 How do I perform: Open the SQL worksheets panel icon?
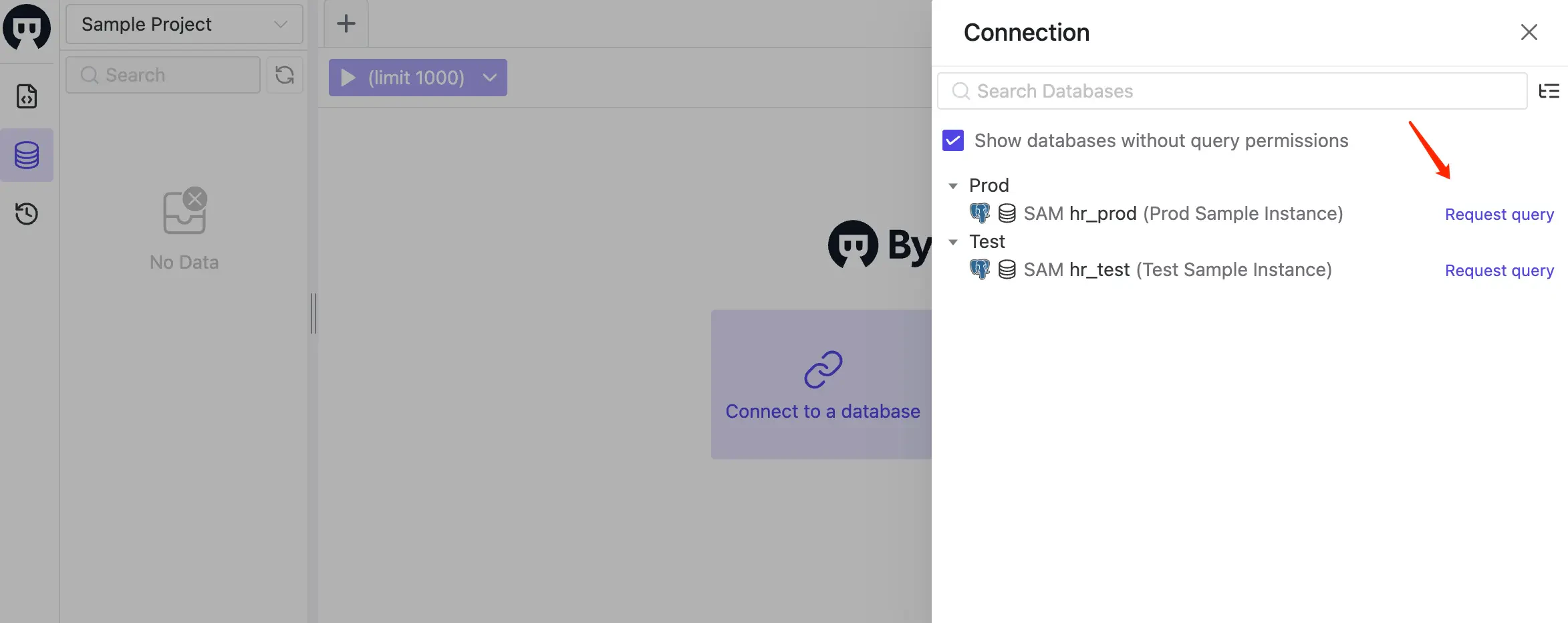tap(27, 96)
